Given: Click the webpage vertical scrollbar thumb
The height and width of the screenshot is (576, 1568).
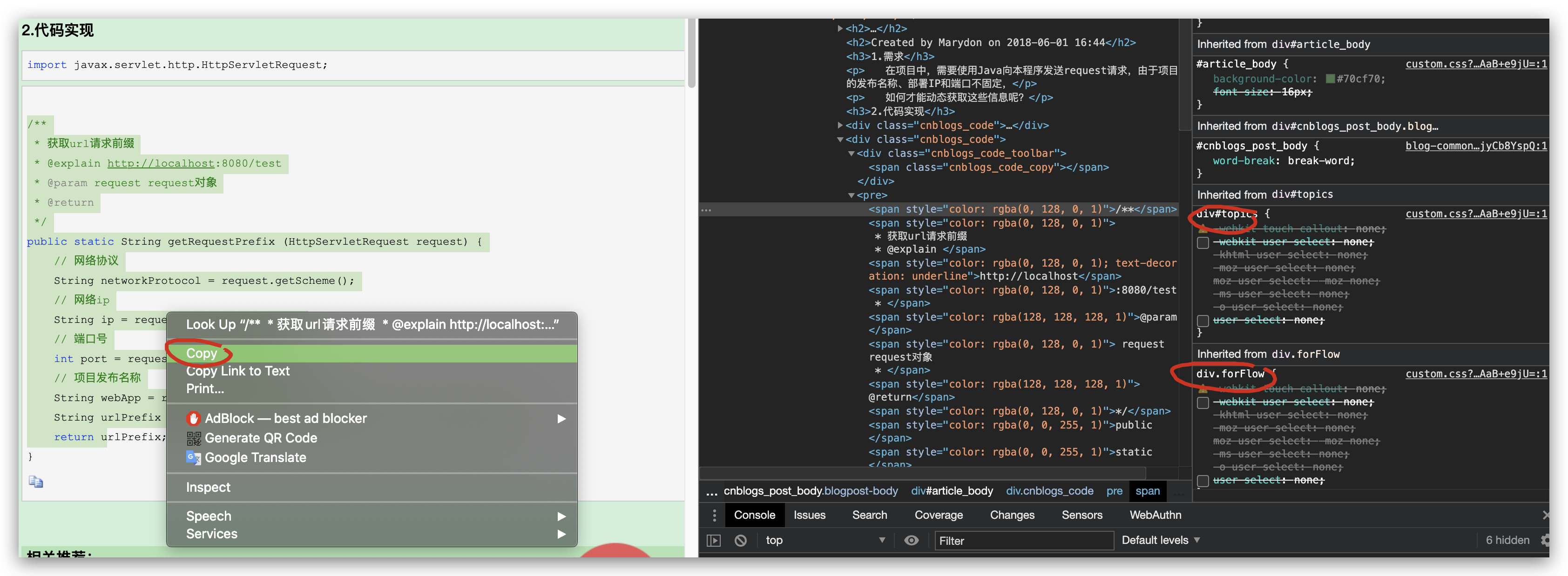Looking at the screenshot, I should pyautogui.click(x=691, y=54).
